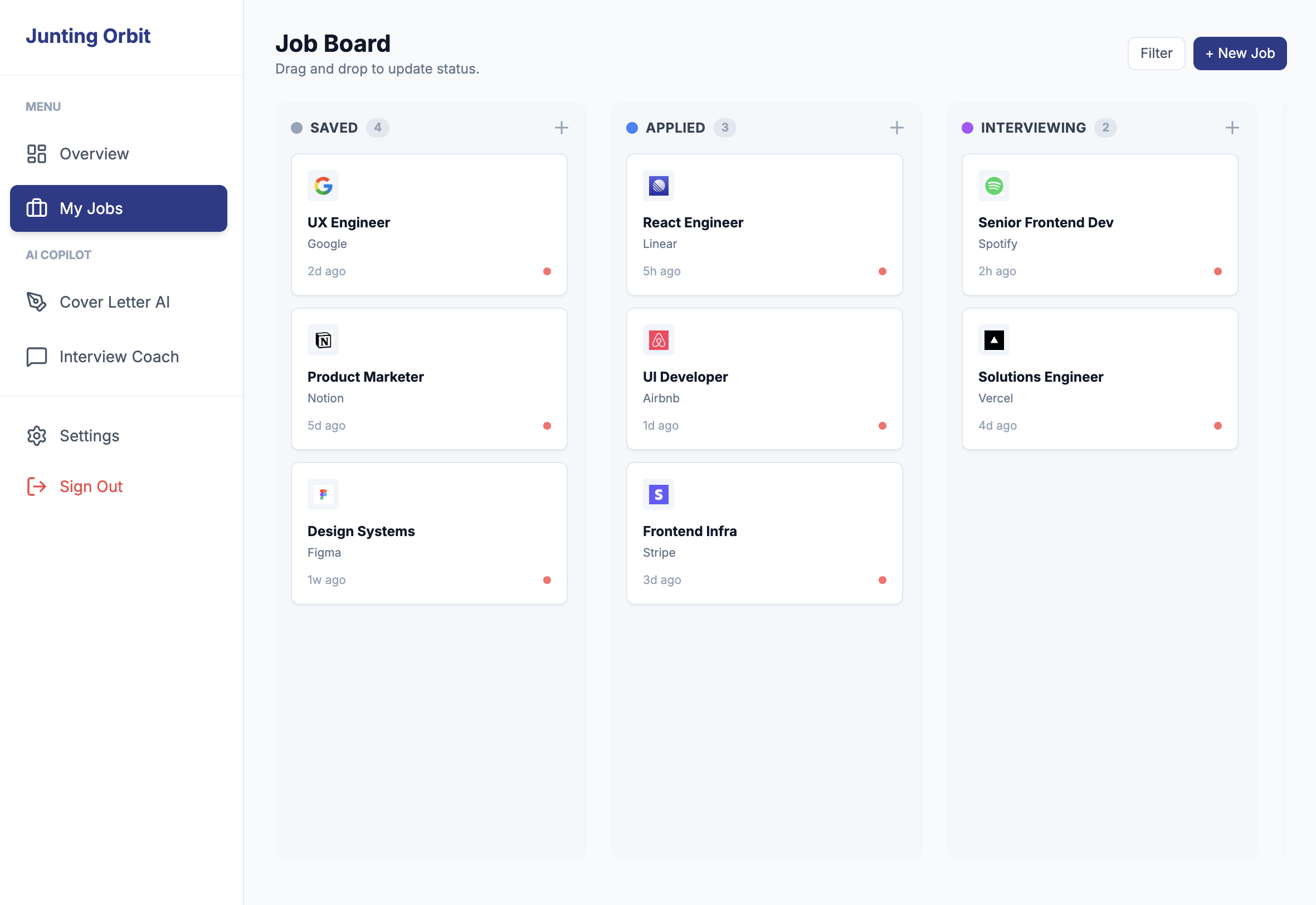The height and width of the screenshot is (905, 1316).
Task: Click the Notion icon on Product Marketer card
Action: (323, 340)
